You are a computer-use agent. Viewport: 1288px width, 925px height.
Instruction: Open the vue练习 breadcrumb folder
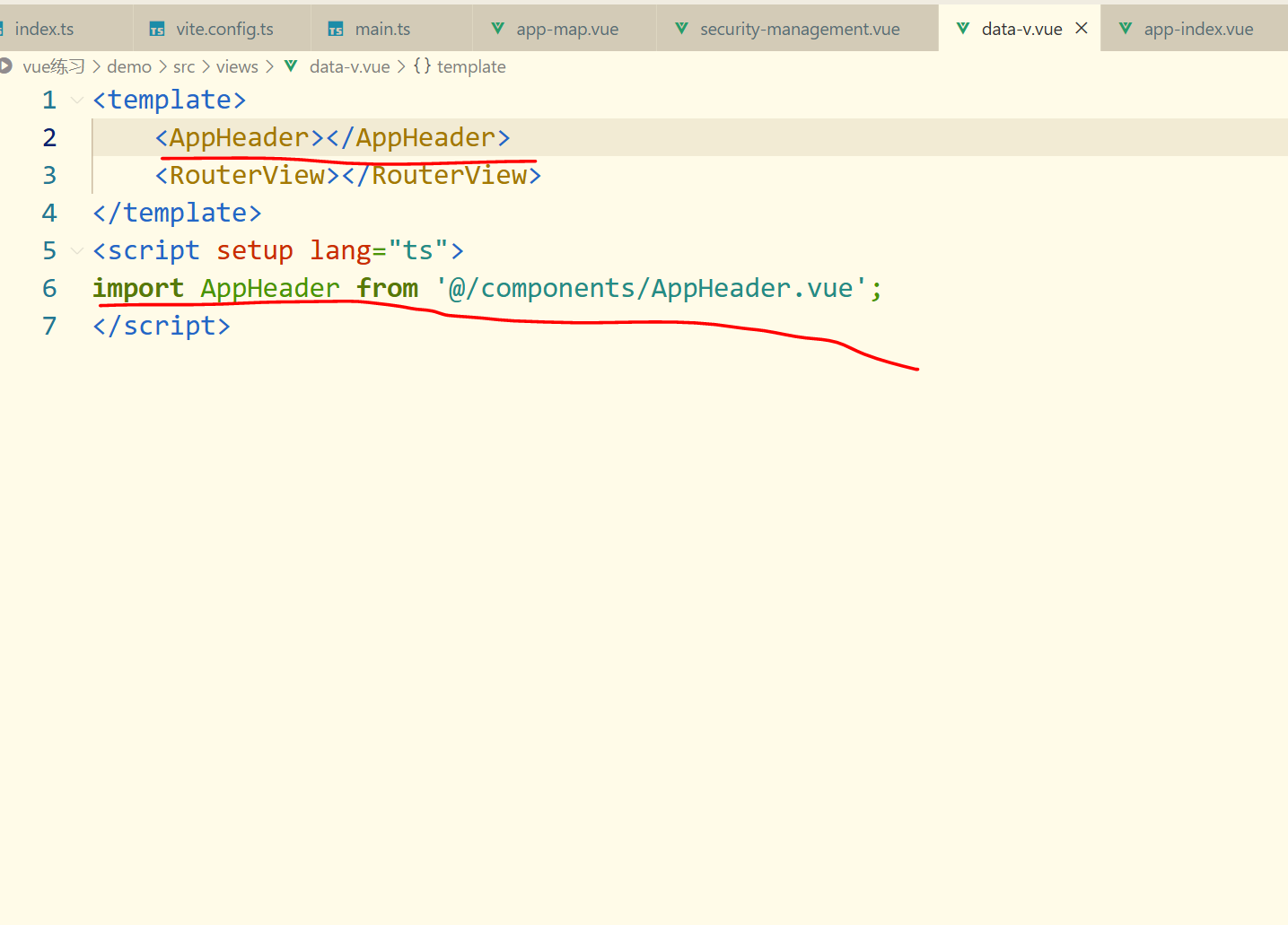click(x=54, y=66)
